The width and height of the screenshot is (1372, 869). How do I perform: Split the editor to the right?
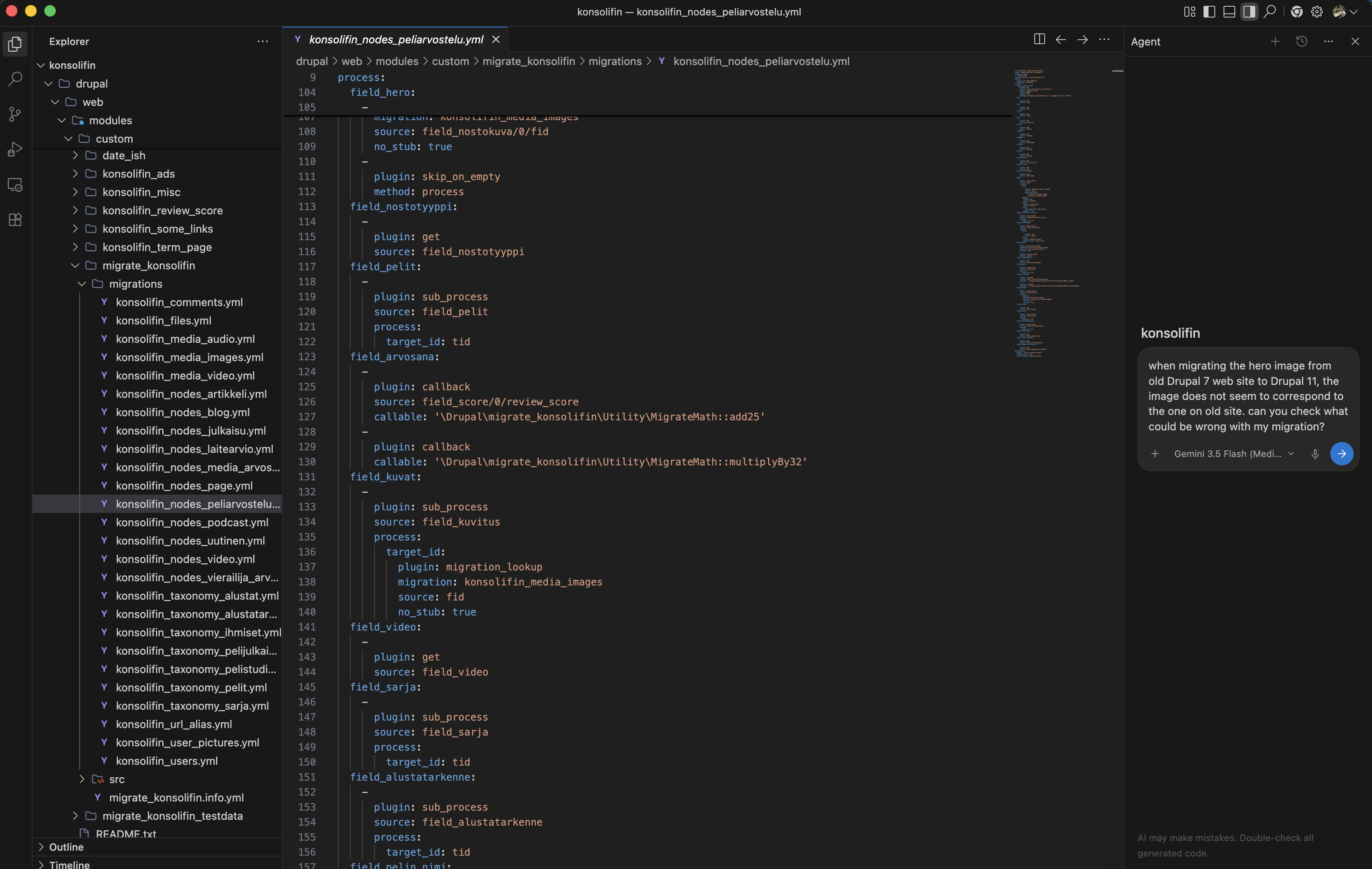[1039, 39]
